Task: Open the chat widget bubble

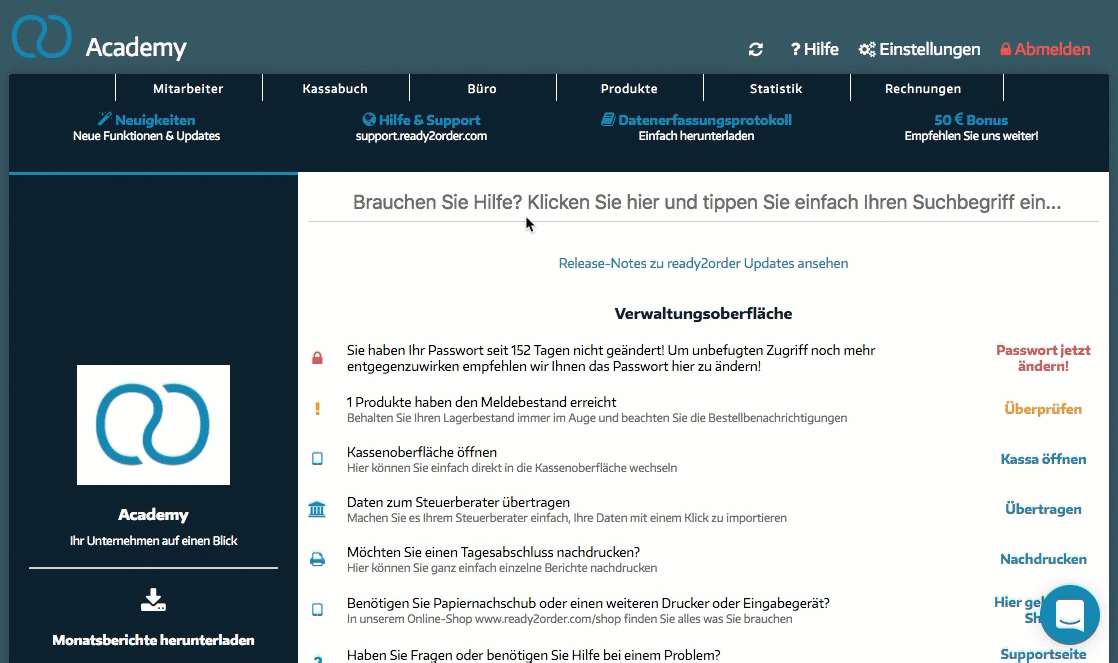Action: point(1070,615)
